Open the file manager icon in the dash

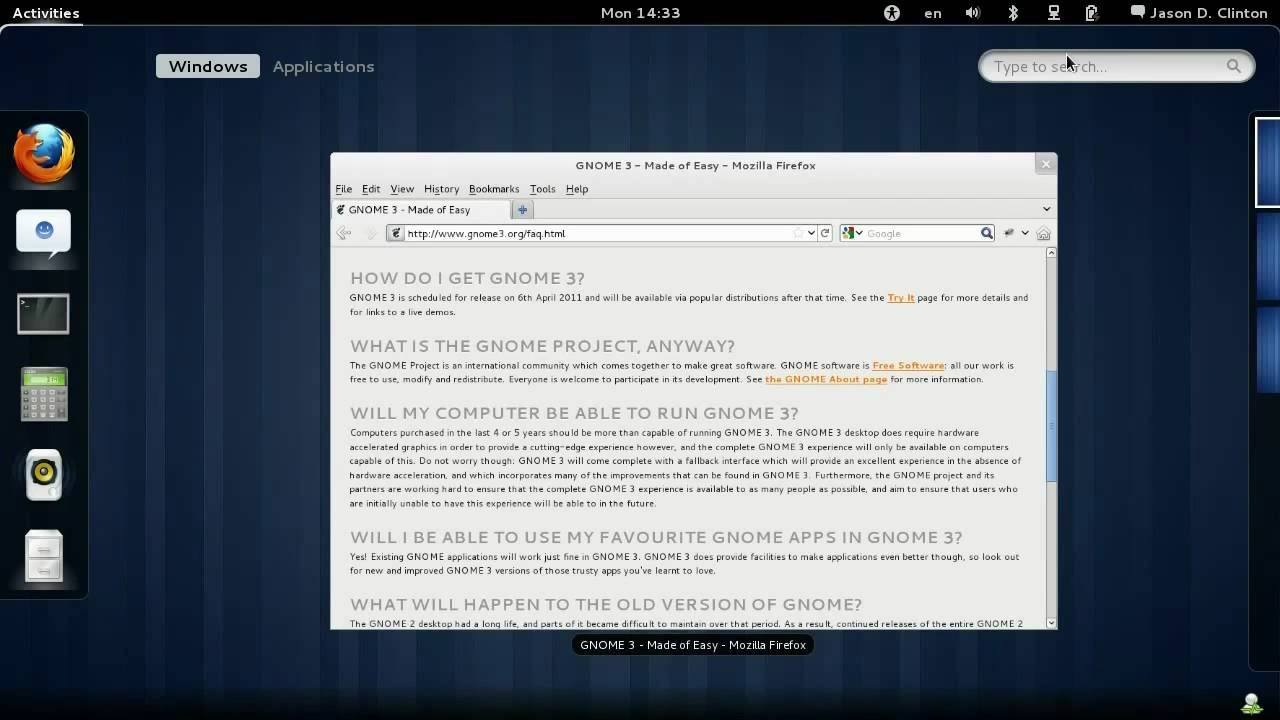click(42, 557)
